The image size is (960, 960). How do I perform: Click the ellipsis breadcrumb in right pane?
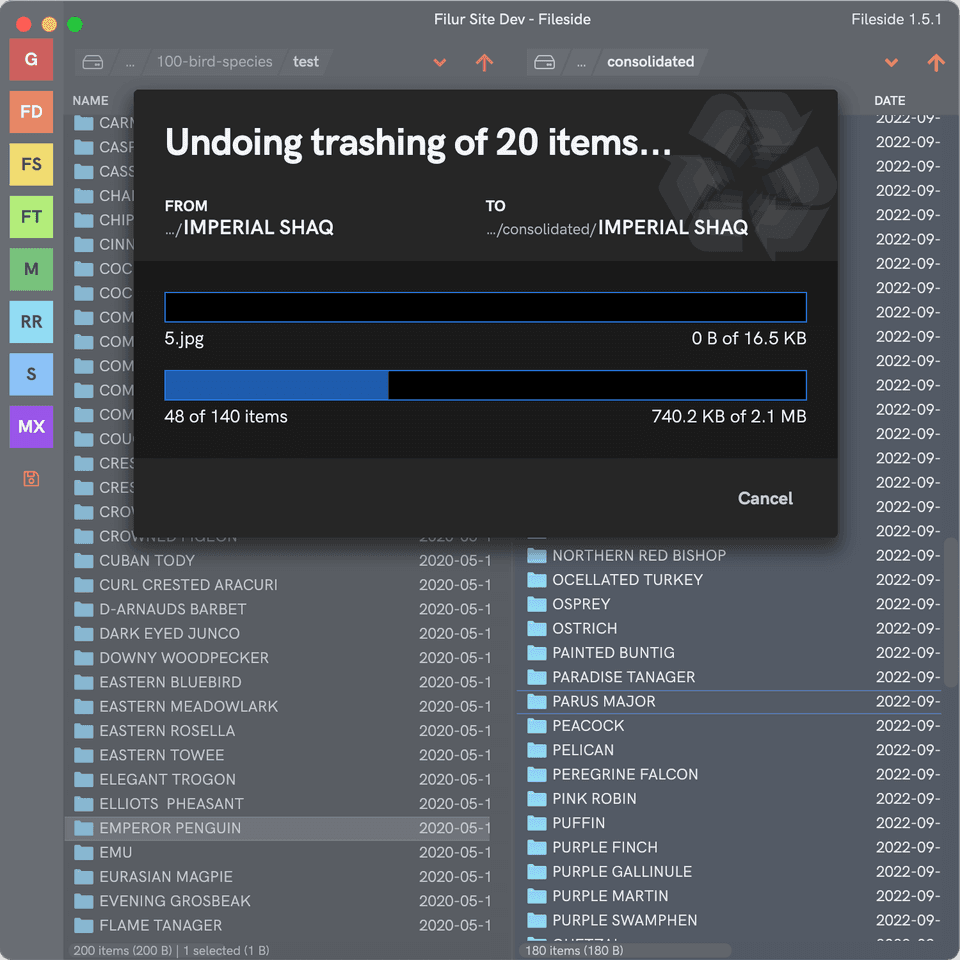[581, 62]
